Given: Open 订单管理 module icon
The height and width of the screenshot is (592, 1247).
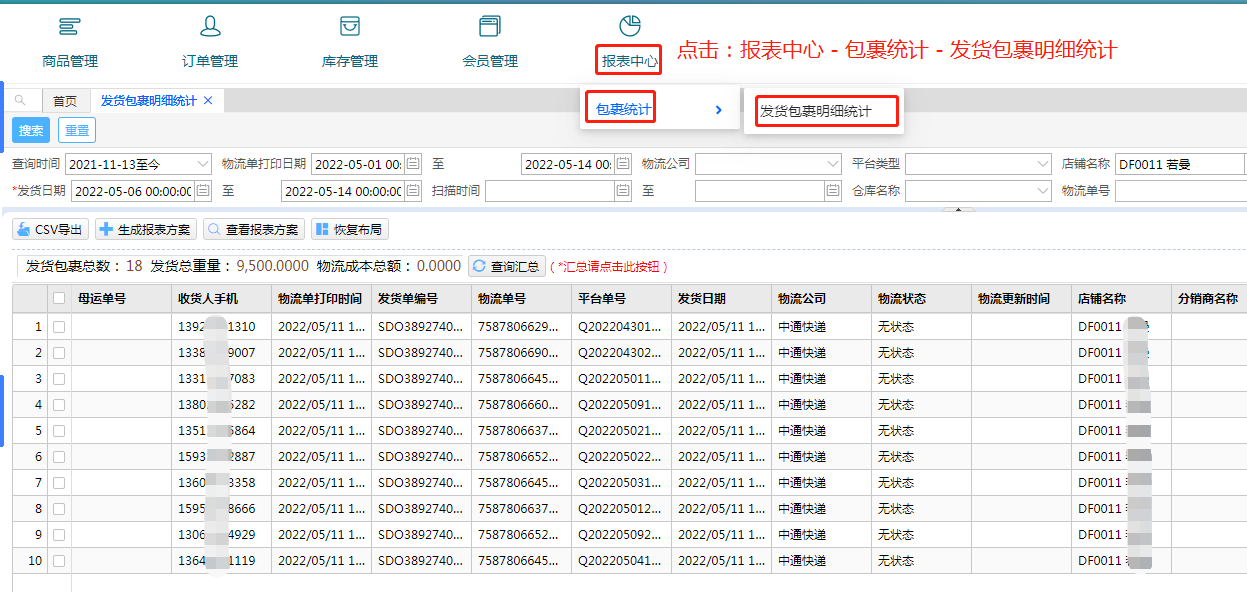Looking at the screenshot, I should (210, 27).
